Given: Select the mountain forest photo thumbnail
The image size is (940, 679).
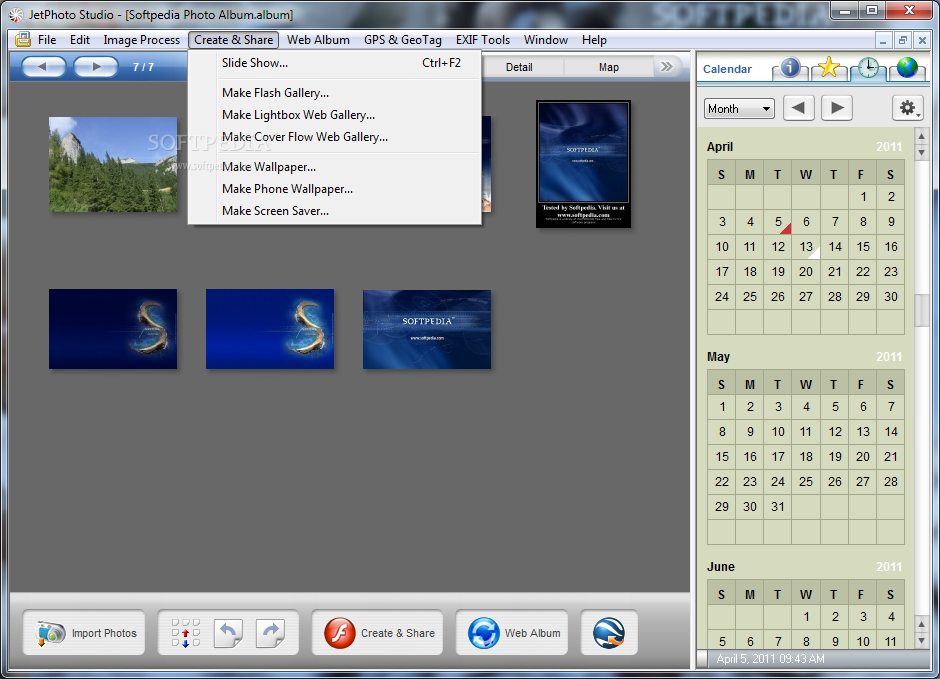Looking at the screenshot, I should (x=113, y=164).
